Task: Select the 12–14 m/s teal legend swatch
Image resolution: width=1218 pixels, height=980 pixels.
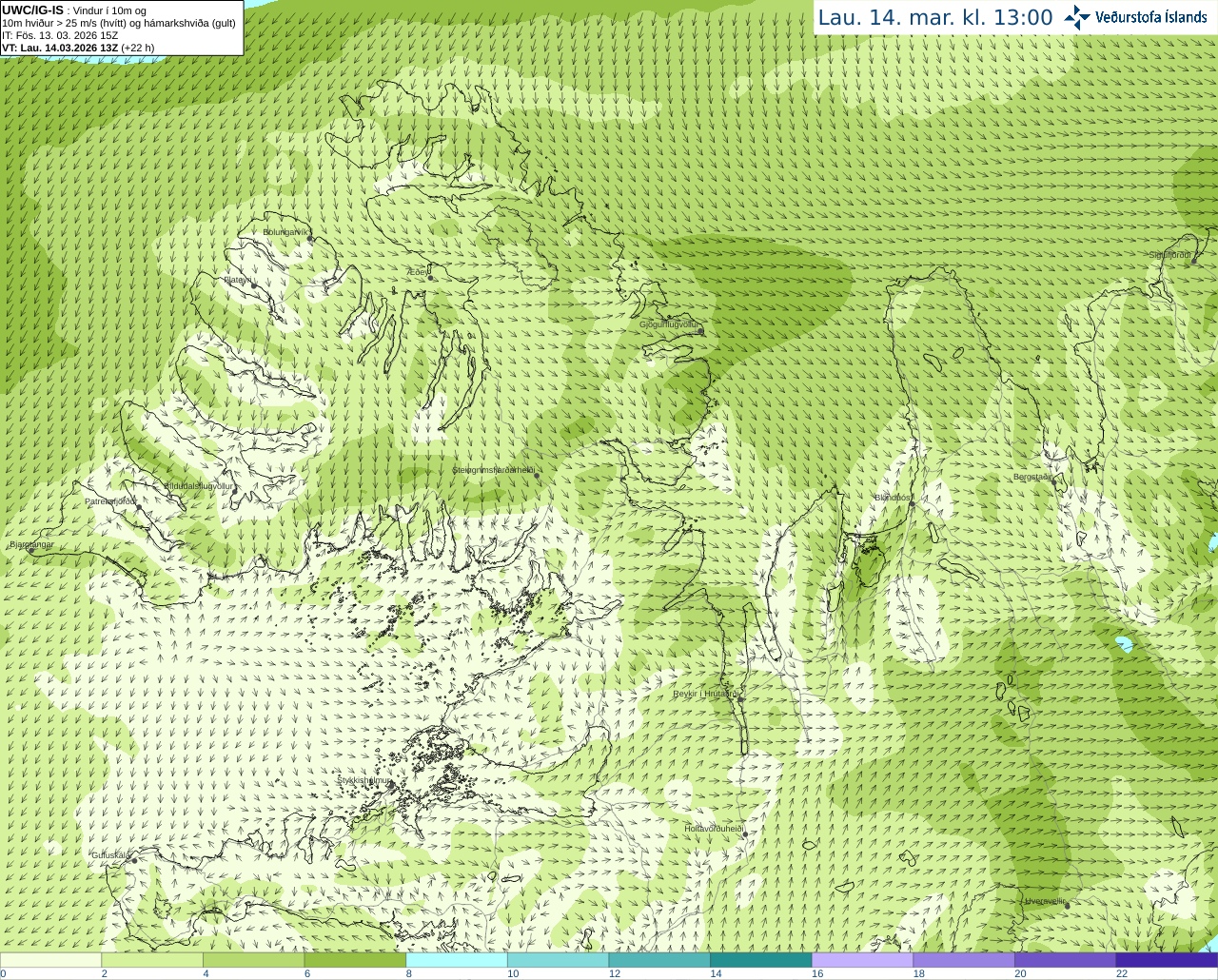Action: 659,960
